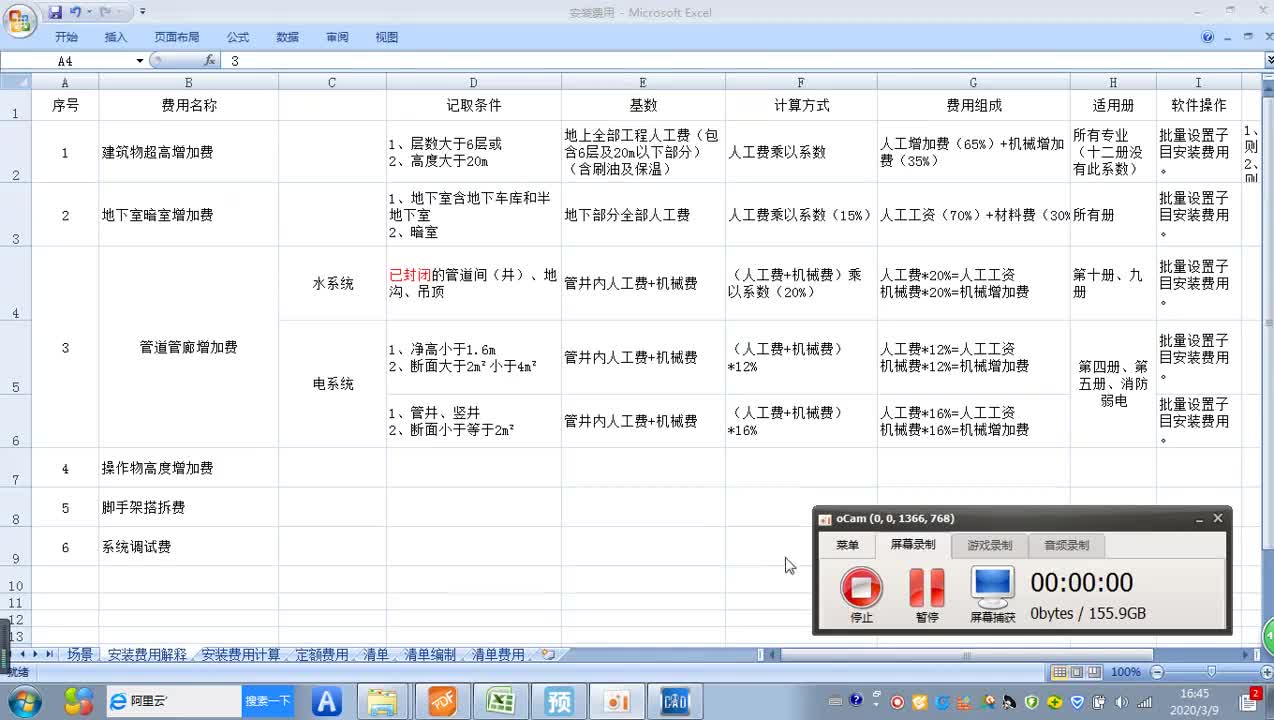
Task: Click cell 系统调试费
Action: tap(189, 547)
